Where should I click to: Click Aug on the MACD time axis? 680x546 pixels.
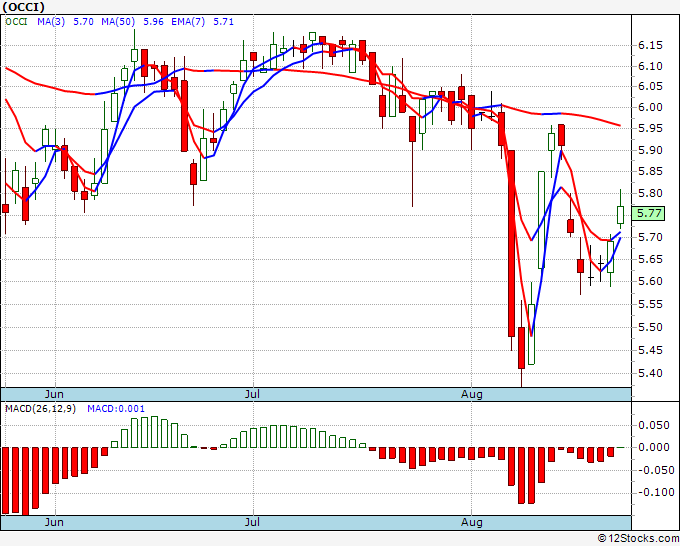point(471,522)
